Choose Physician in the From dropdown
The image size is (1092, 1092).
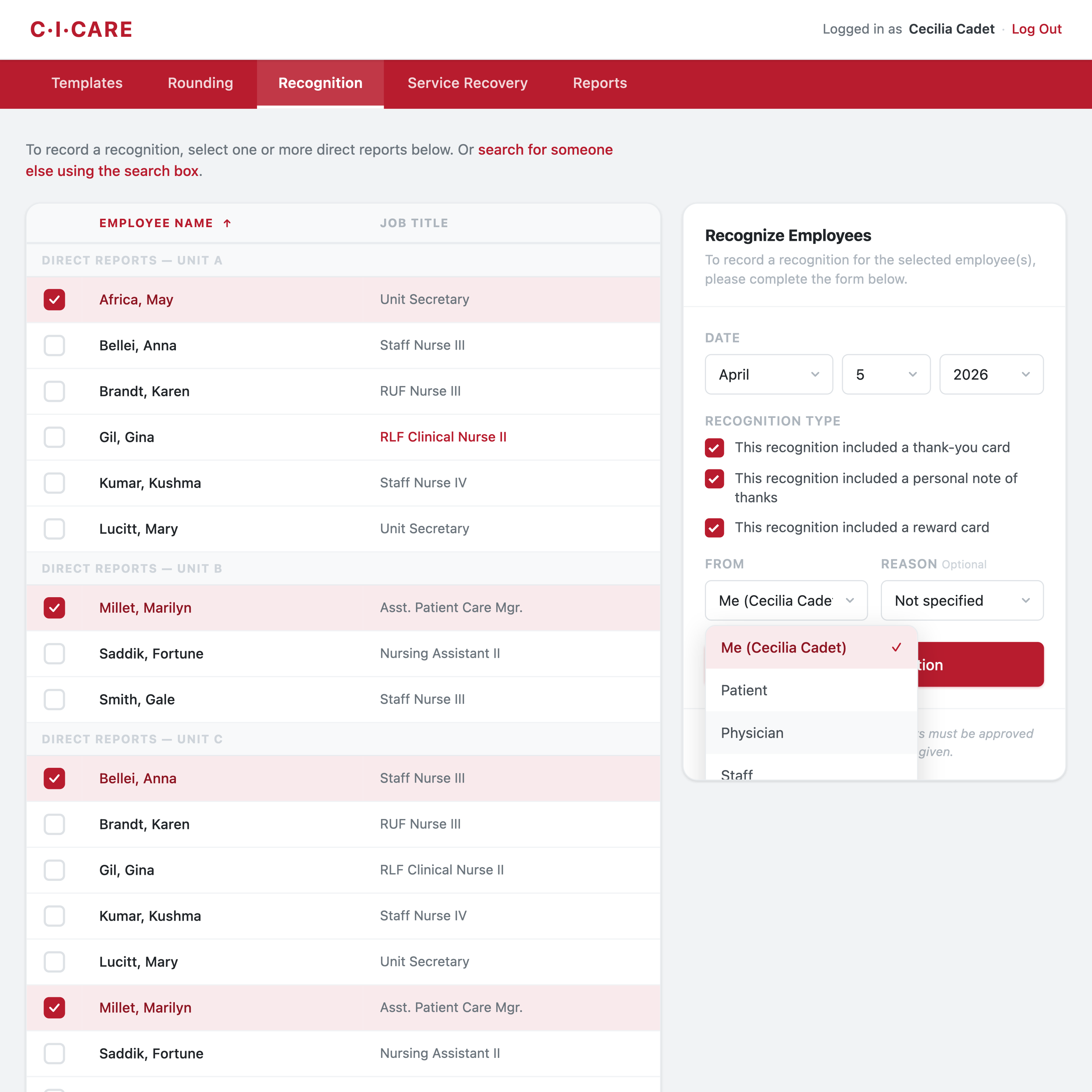click(x=752, y=733)
